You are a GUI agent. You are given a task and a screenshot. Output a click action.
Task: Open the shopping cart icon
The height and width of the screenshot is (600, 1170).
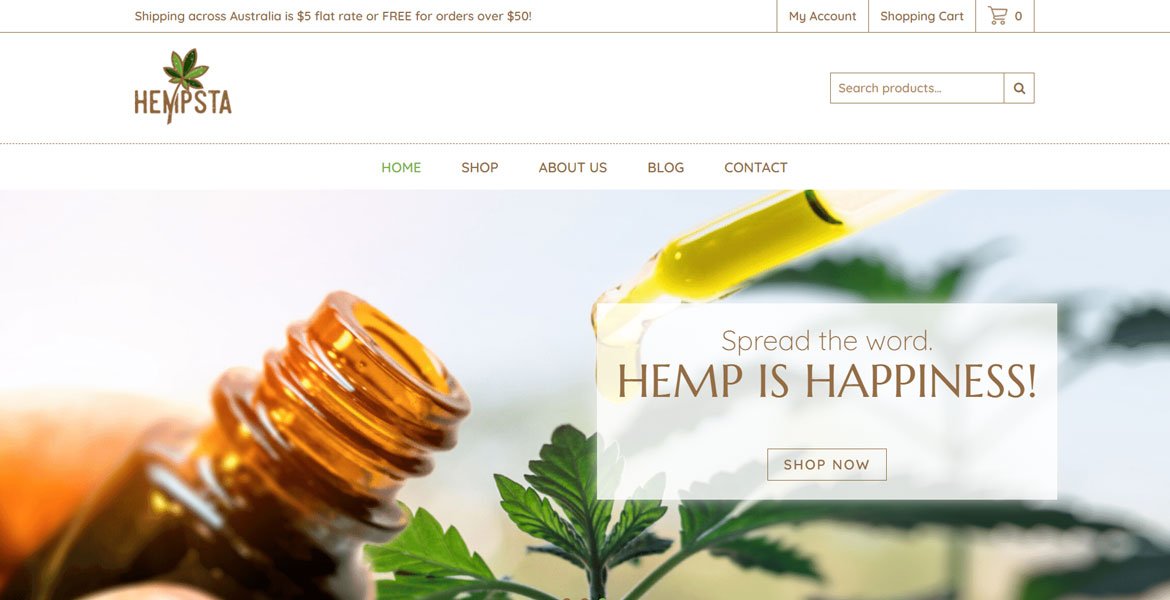tap(997, 16)
